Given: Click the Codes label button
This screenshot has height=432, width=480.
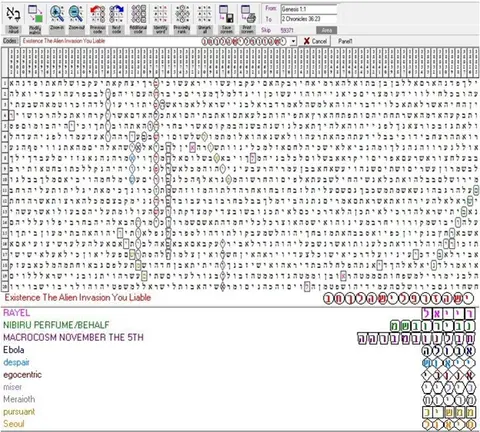Looking at the screenshot, I should pyautogui.click(x=10, y=41).
